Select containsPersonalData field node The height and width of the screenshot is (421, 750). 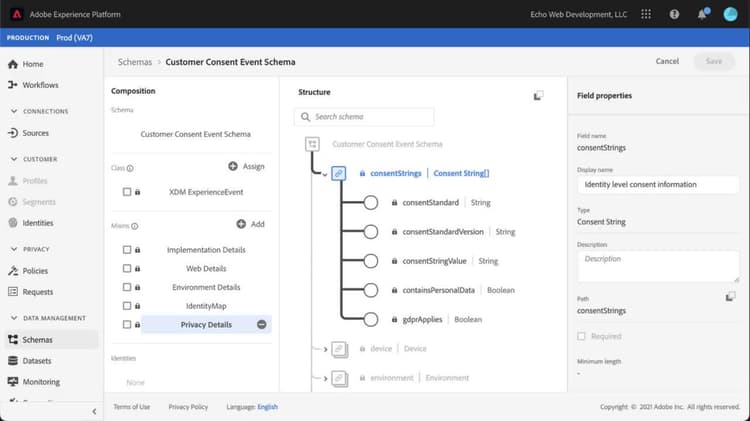pos(371,290)
